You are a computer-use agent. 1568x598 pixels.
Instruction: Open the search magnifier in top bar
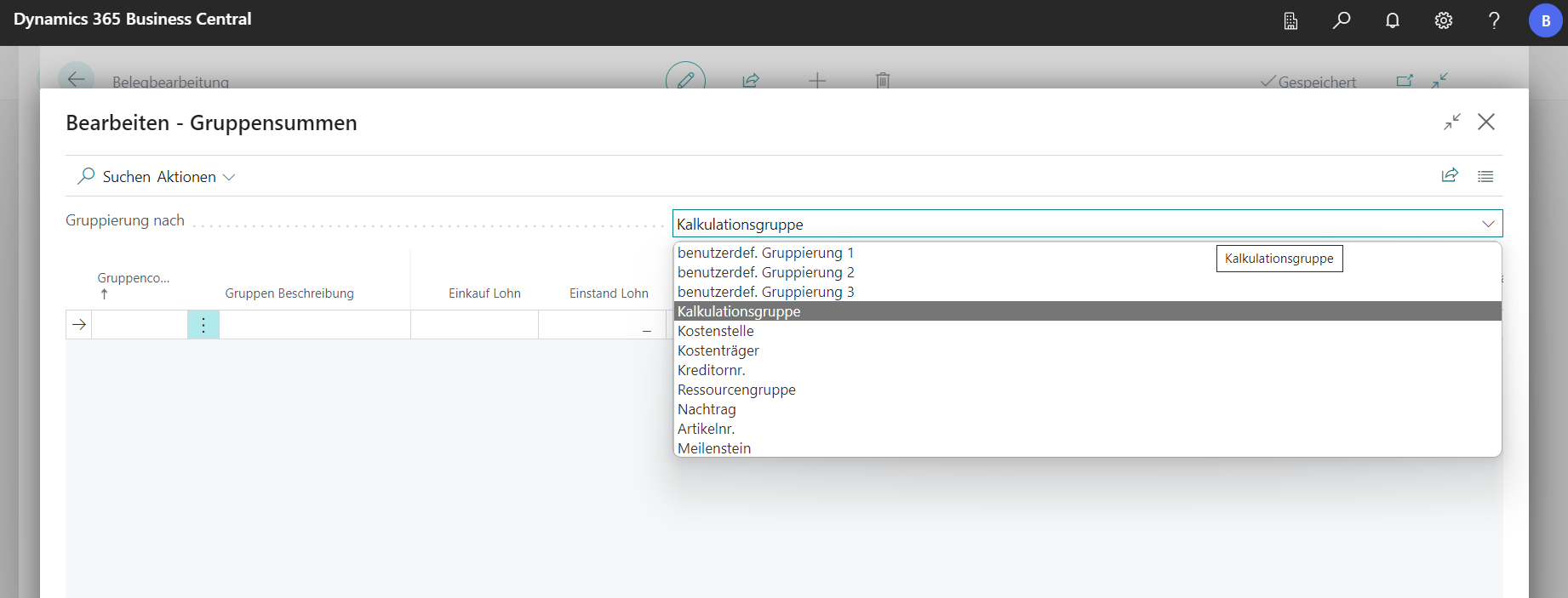tap(1342, 20)
